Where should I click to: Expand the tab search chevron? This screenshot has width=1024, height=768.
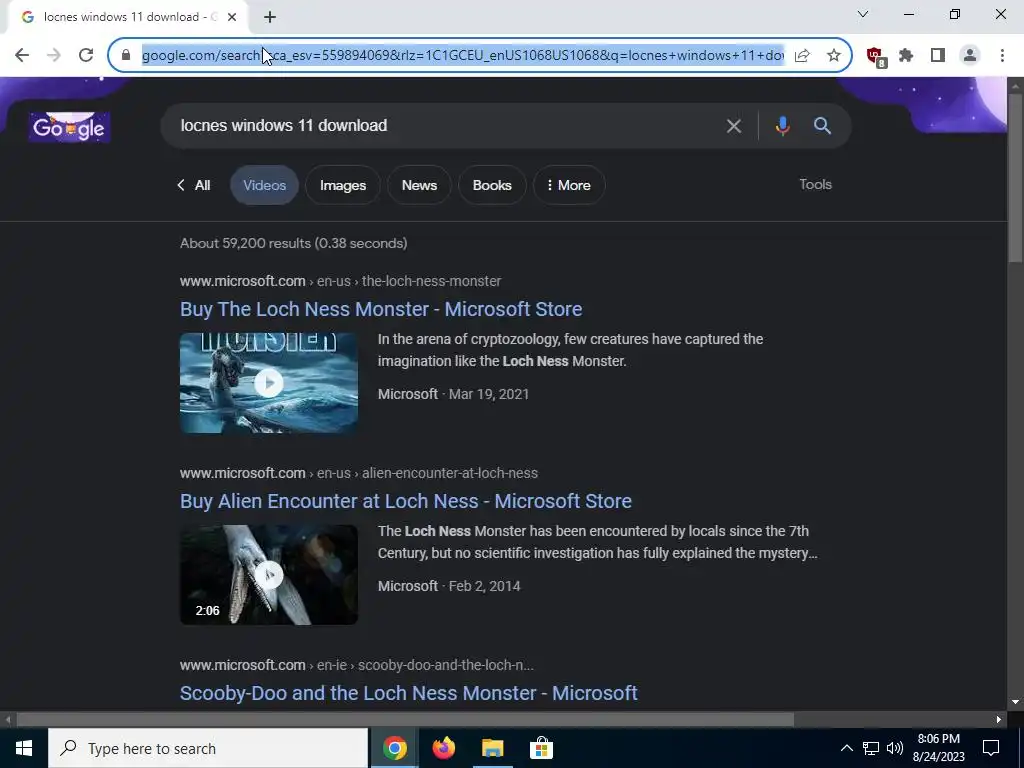[x=863, y=14]
